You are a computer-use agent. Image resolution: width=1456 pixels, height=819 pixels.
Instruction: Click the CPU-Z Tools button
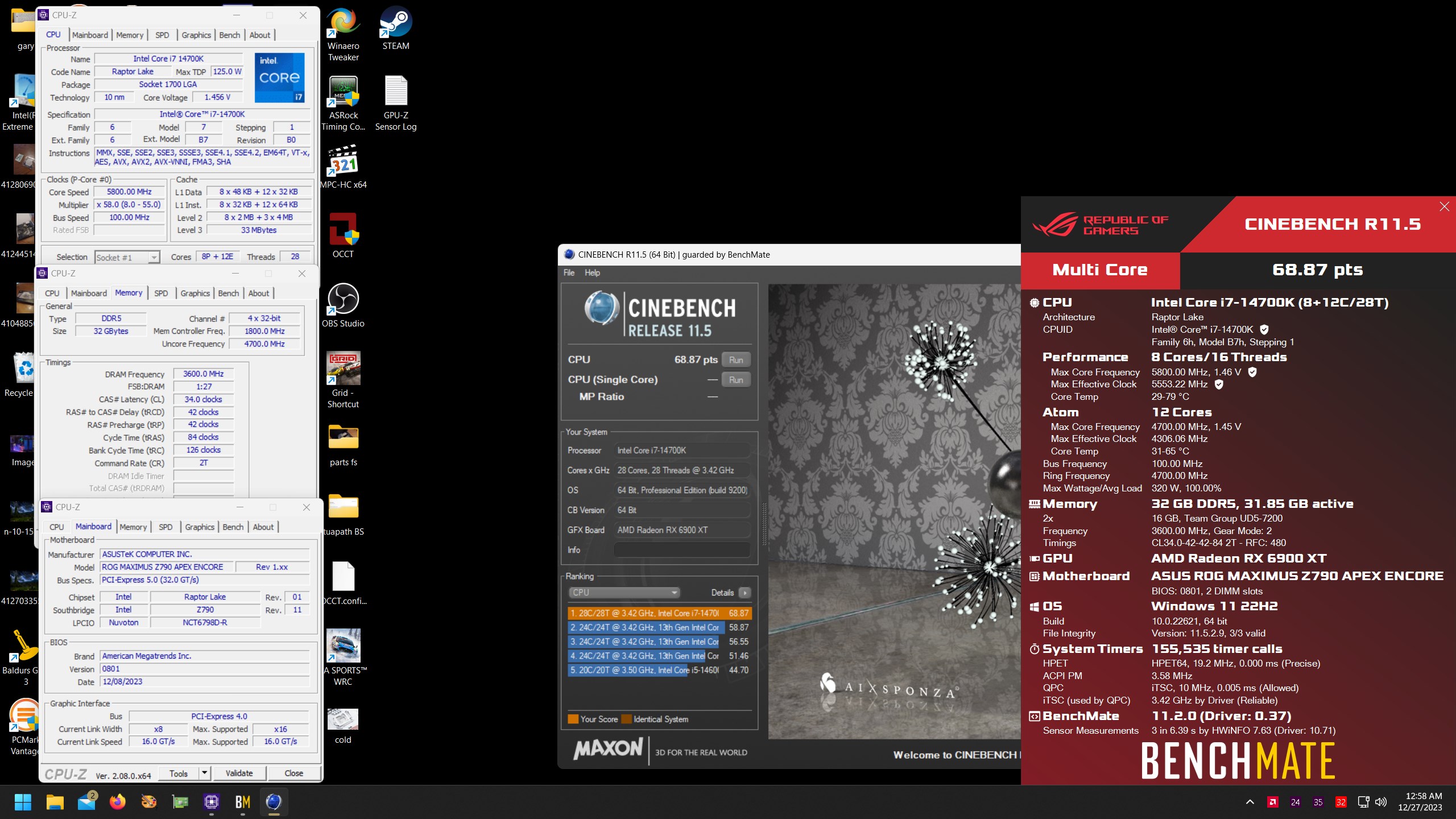[x=178, y=773]
